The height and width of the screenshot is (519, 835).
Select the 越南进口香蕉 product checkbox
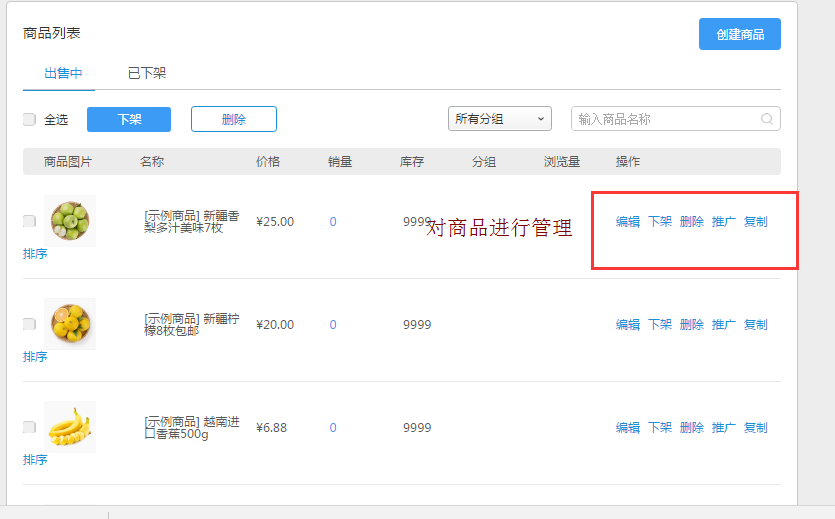pos(29,427)
